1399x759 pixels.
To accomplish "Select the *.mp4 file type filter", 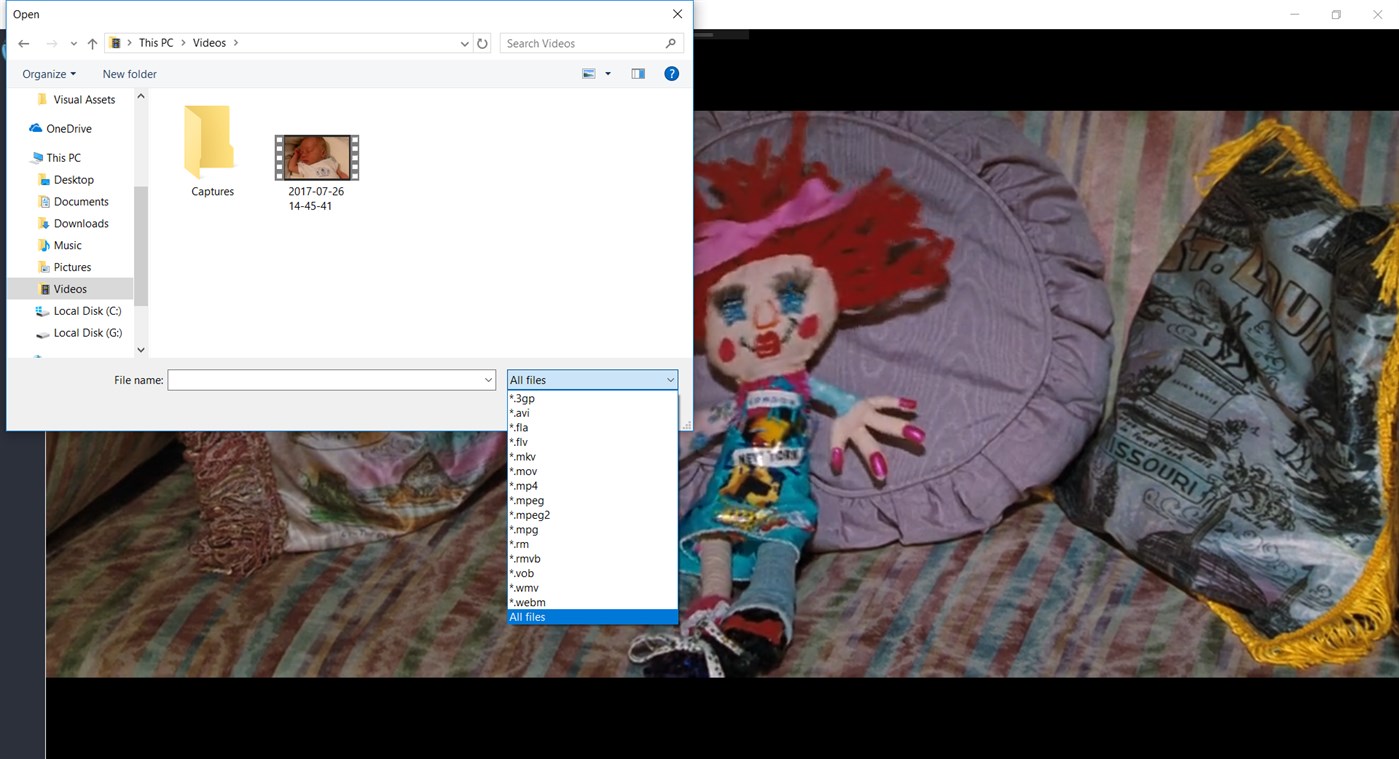I will [524, 486].
